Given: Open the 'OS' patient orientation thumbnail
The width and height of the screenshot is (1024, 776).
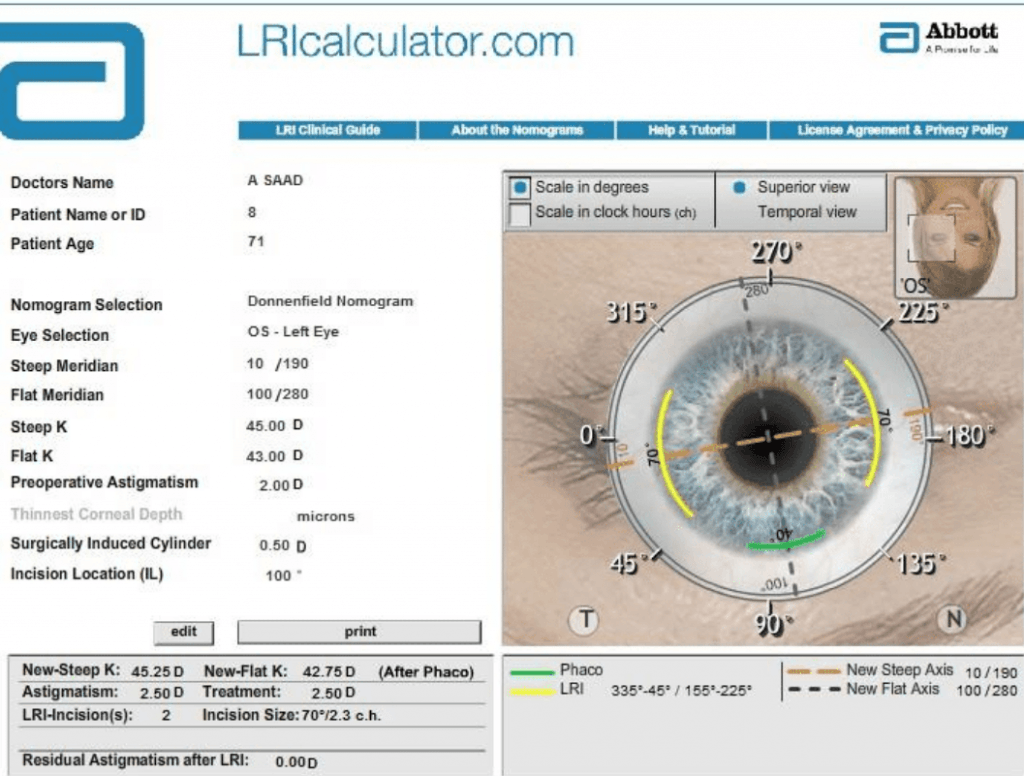Looking at the screenshot, I should 954,237.
